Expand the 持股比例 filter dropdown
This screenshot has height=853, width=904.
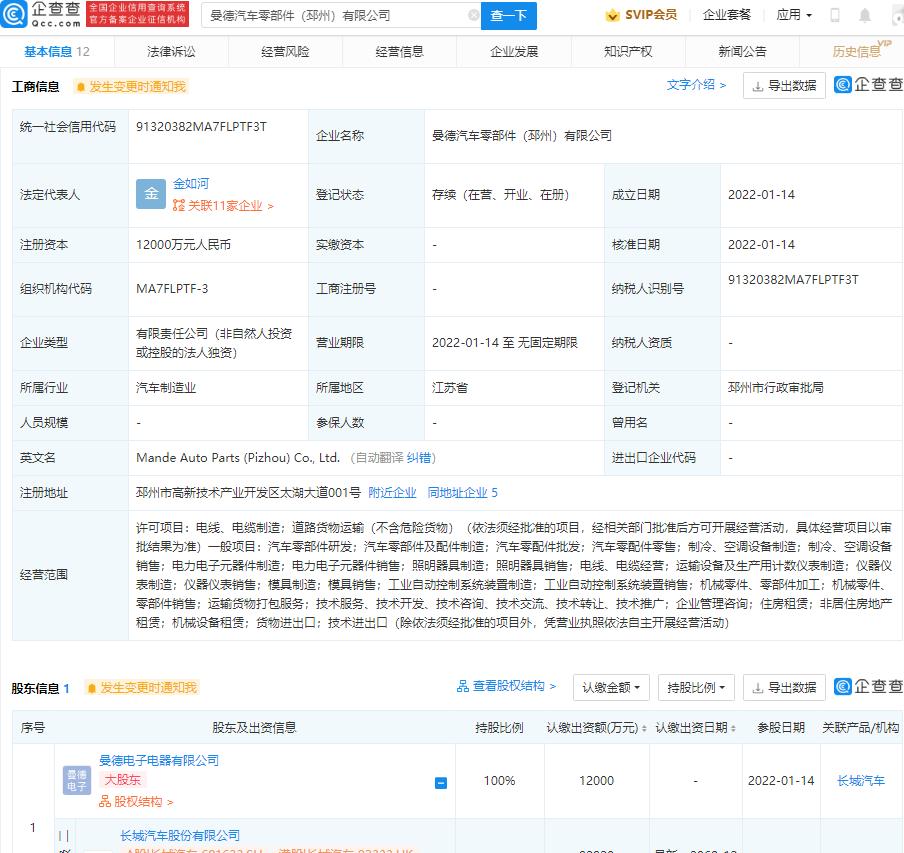pos(696,687)
